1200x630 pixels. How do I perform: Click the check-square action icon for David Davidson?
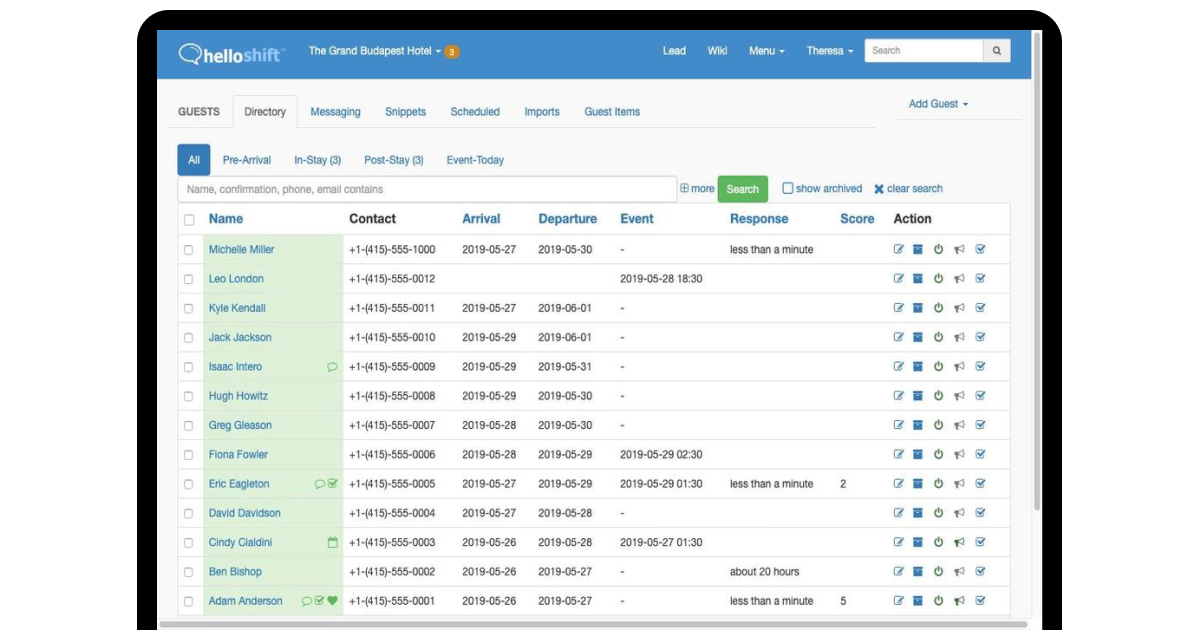pyautogui.click(x=980, y=513)
